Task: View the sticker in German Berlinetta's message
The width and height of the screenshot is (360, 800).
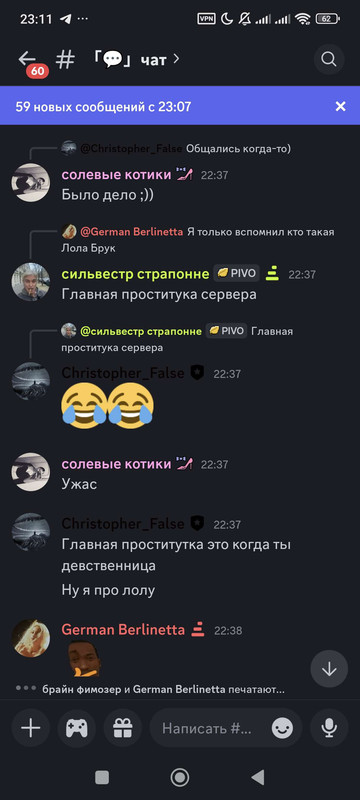Action: [83, 659]
